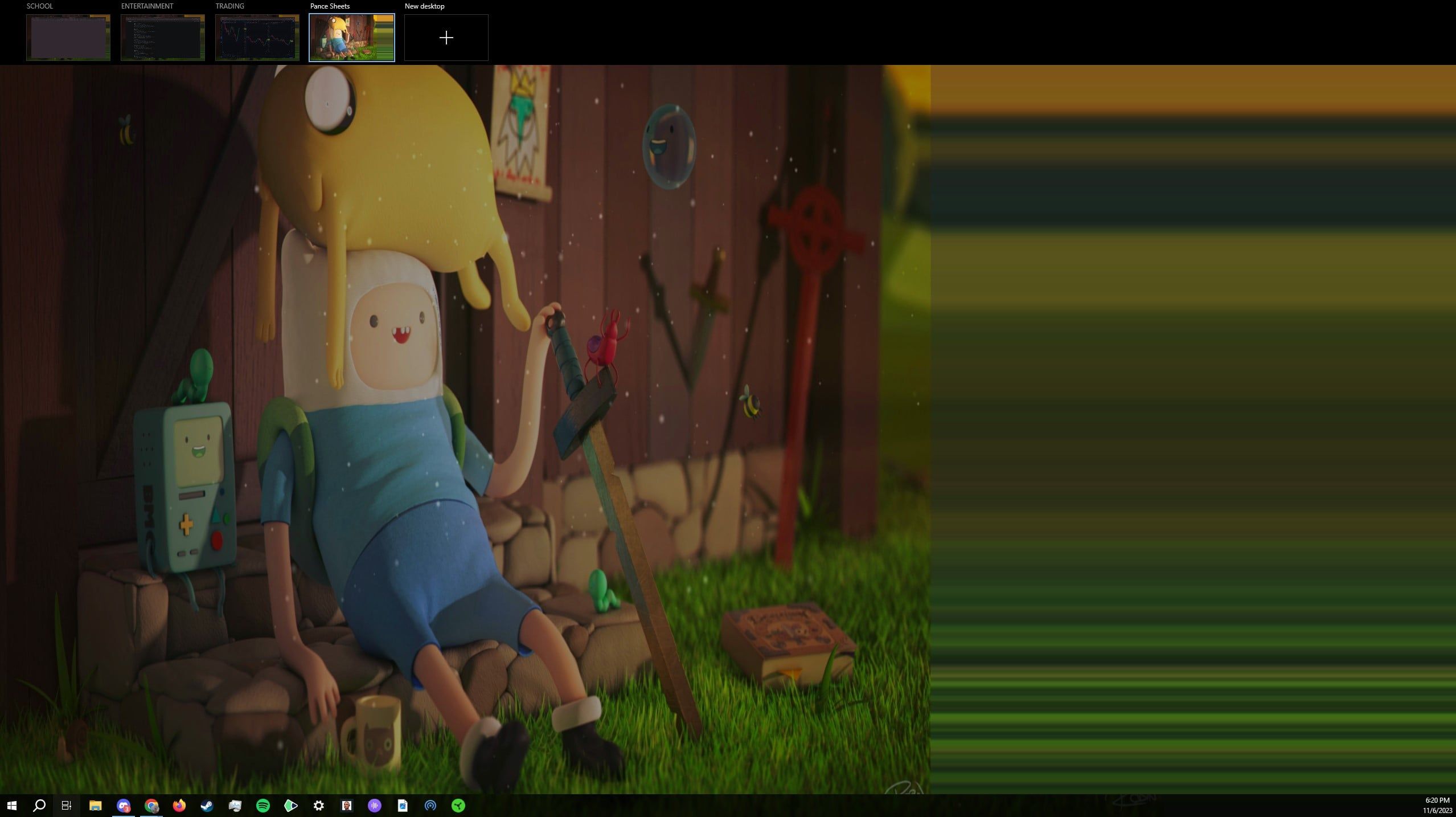This screenshot has width=1456, height=817.
Task: Open the purple sound wave app
Action: coord(375,806)
